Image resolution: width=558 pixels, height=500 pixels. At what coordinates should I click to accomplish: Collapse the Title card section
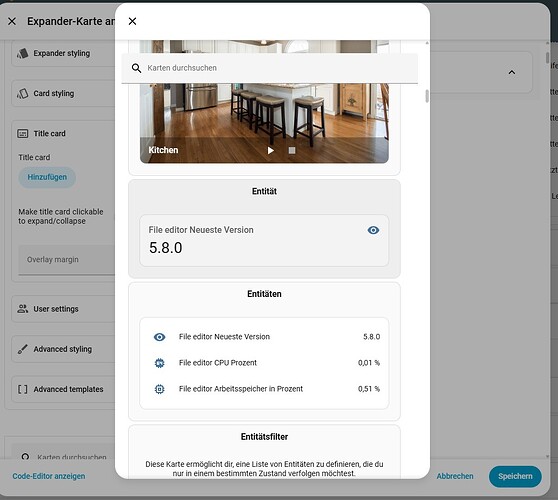[x=63, y=134]
